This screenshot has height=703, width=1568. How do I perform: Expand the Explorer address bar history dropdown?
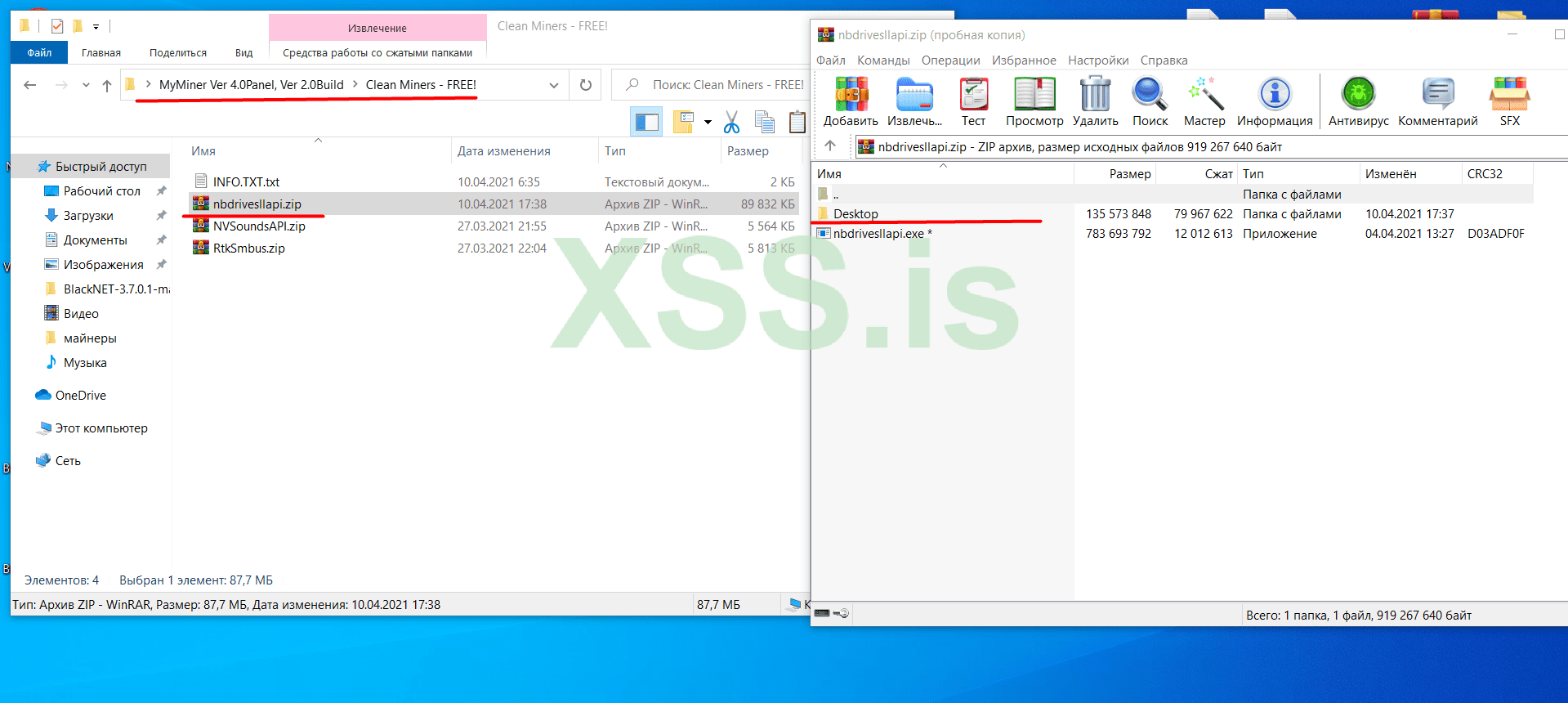(x=553, y=85)
